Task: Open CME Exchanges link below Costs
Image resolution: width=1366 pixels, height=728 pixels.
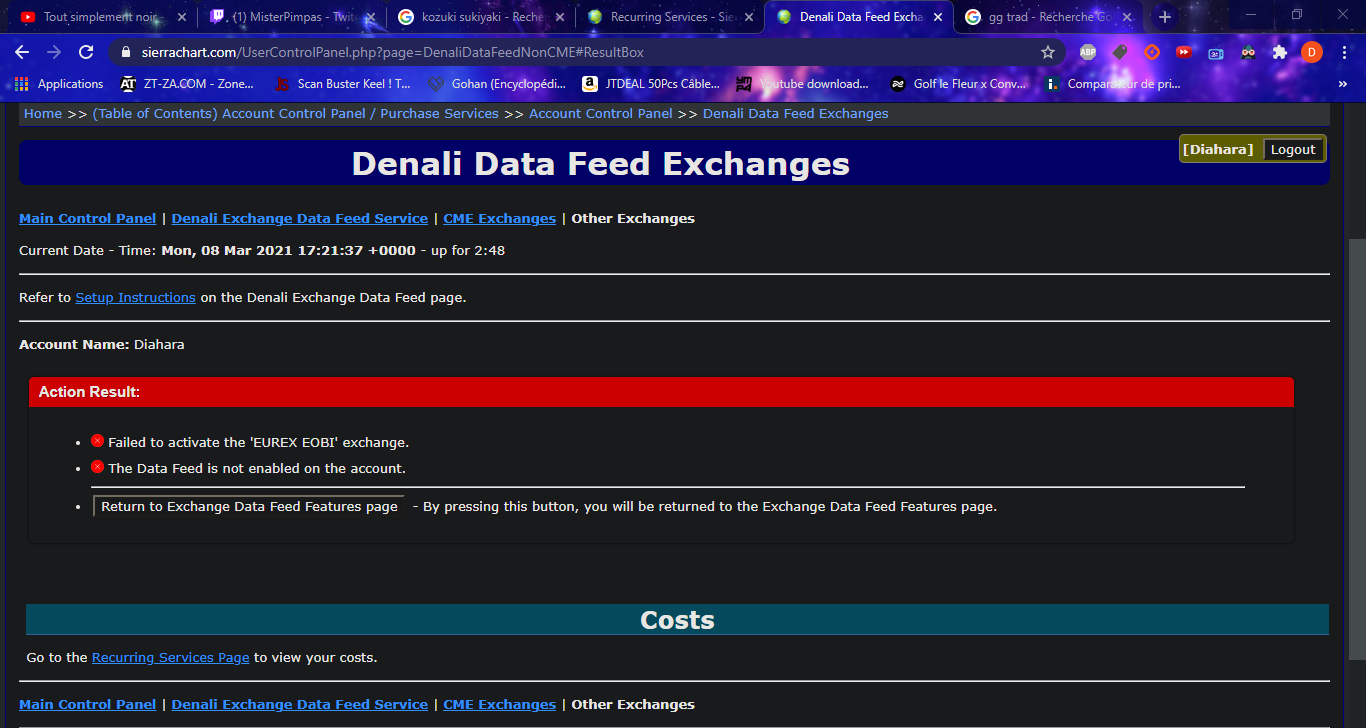Action: (x=500, y=704)
